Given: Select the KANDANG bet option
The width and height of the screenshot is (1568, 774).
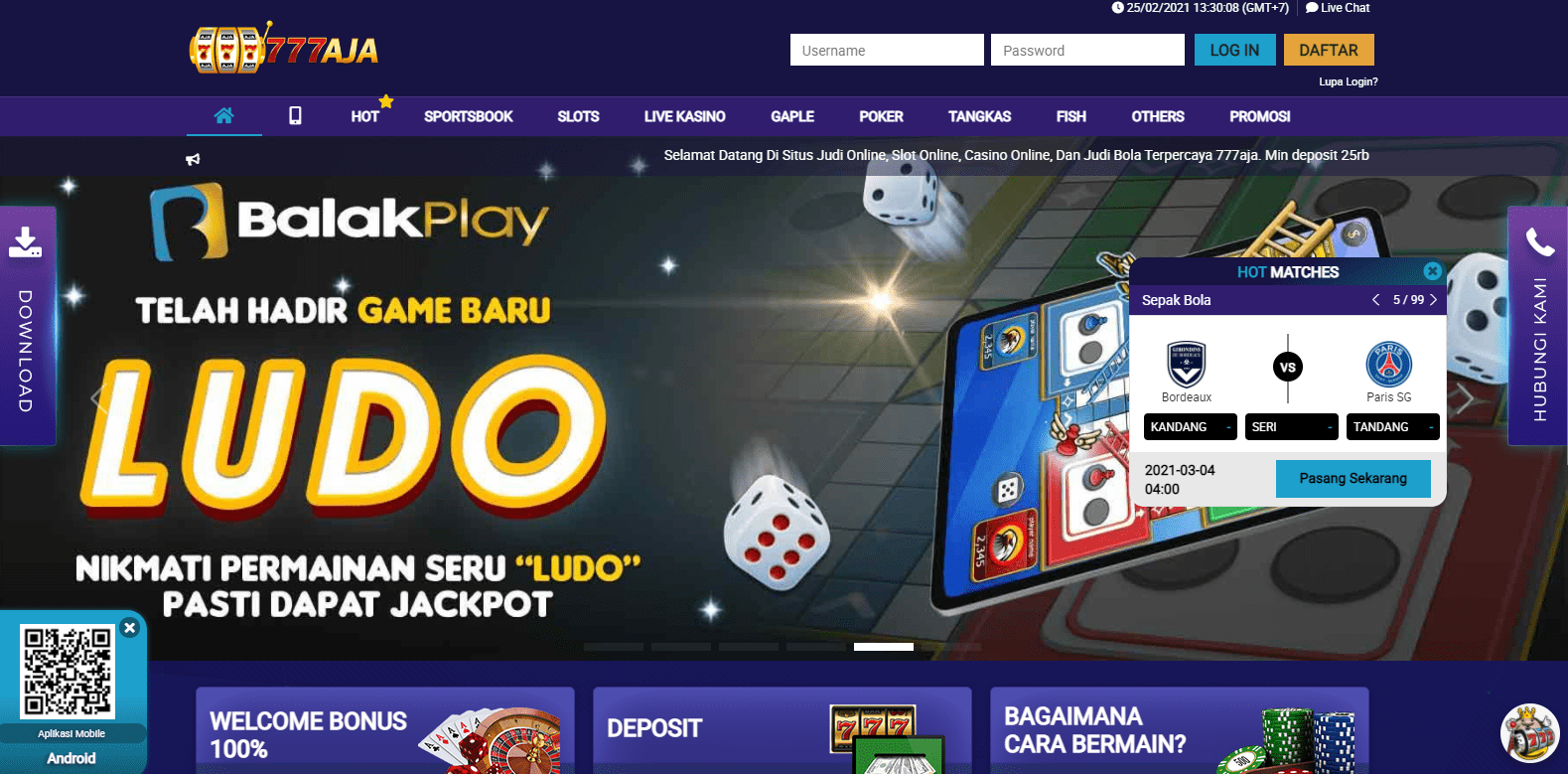Looking at the screenshot, I should pos(1191,426).
